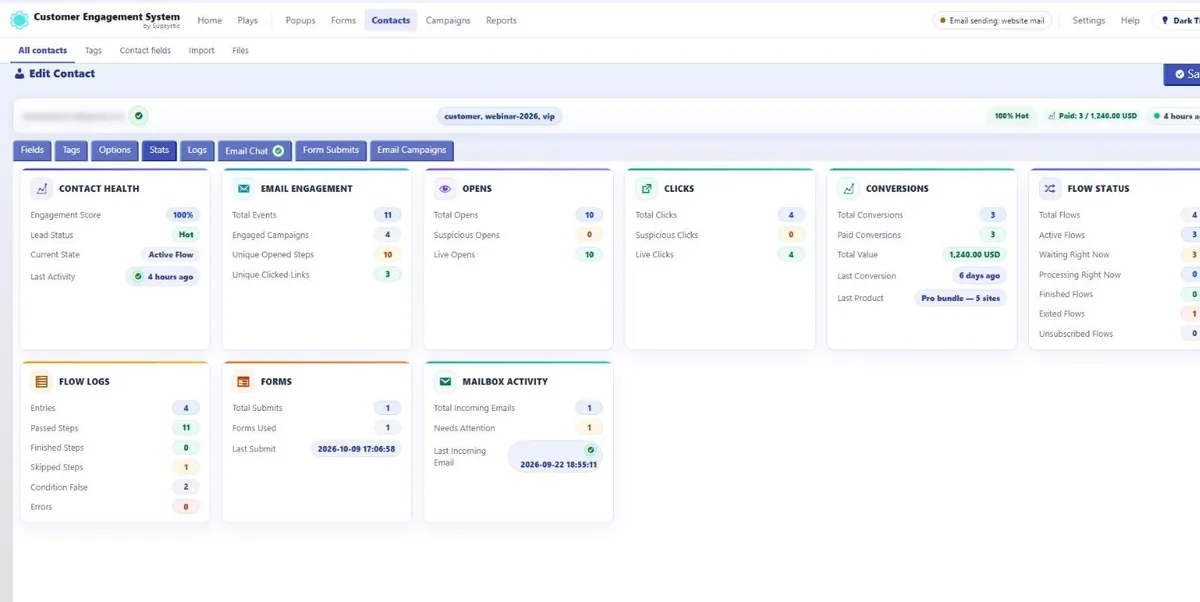Select the blue Tags contact tab
Image resolution: width=1200 pixels, height=602 pixels.
click(71, 150)
